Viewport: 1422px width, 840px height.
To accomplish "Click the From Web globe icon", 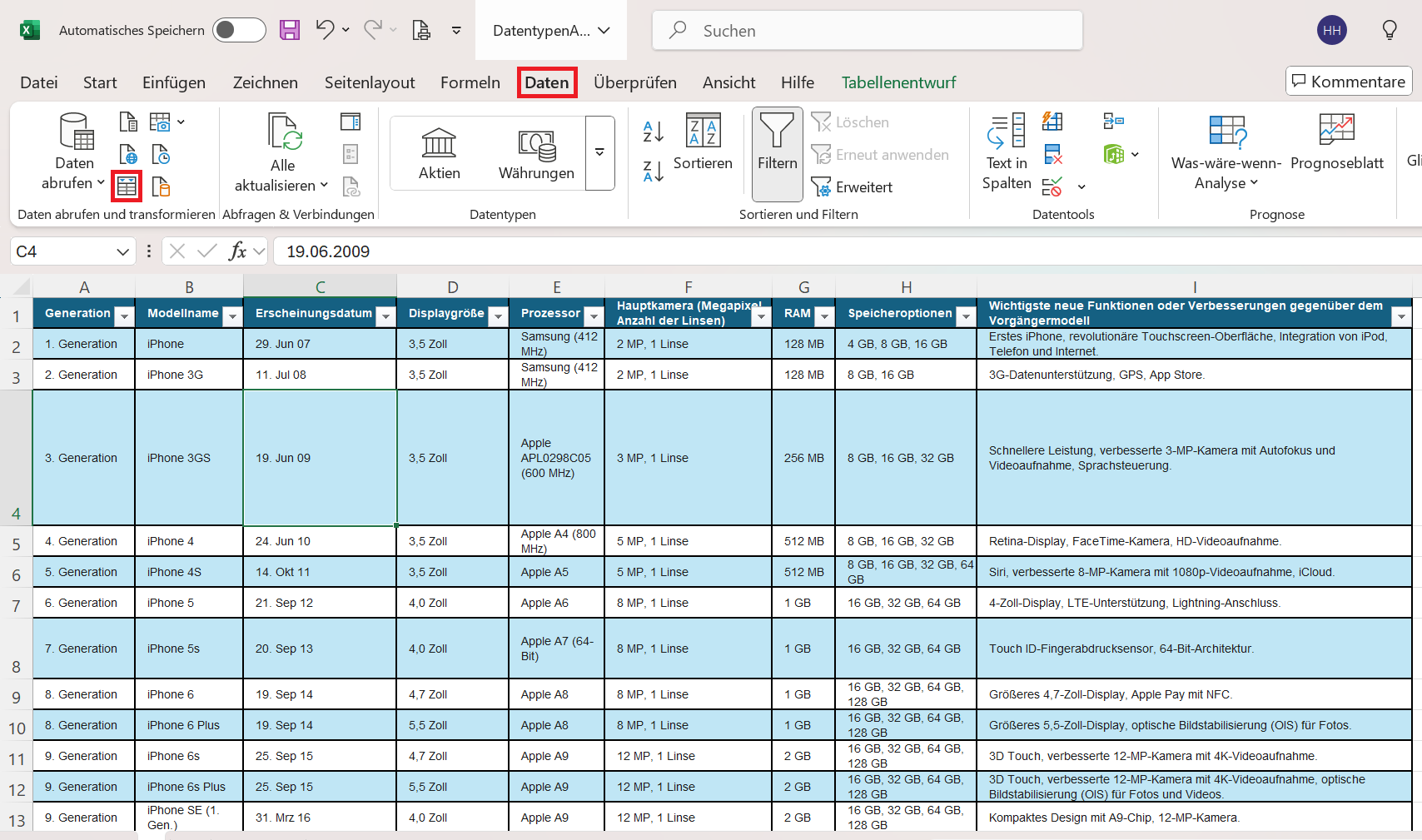I will pyautogui.click(x=128, y=154).
